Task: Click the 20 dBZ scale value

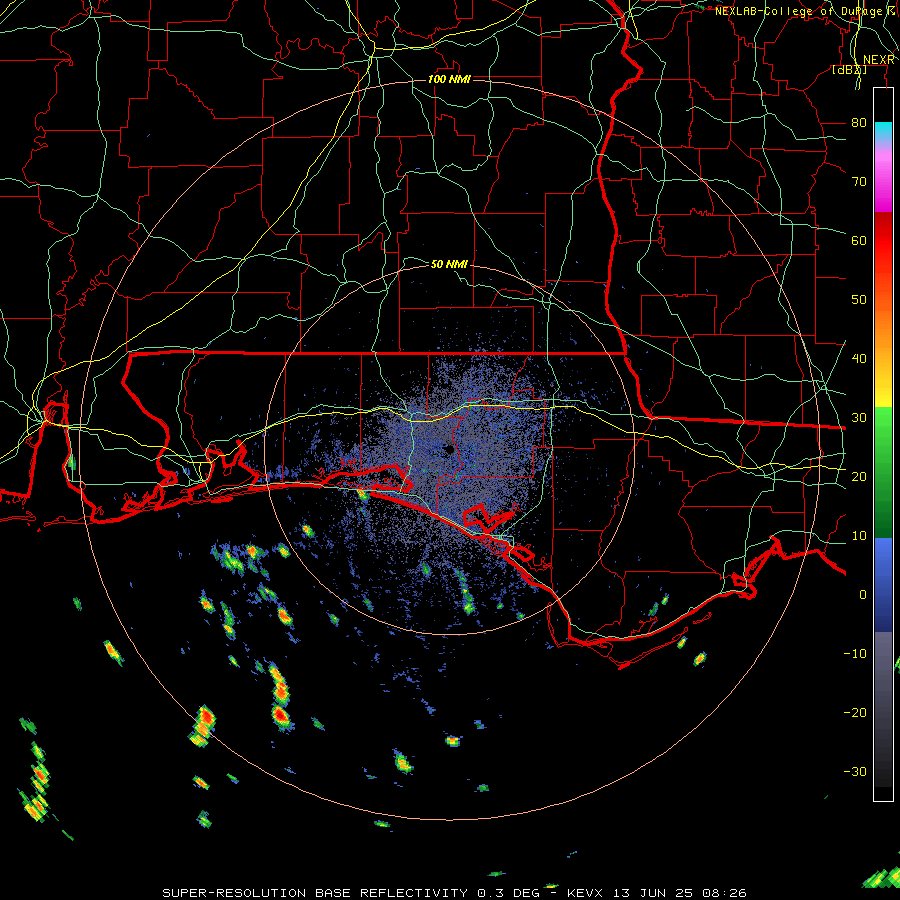Action: (x=859, y=476)
